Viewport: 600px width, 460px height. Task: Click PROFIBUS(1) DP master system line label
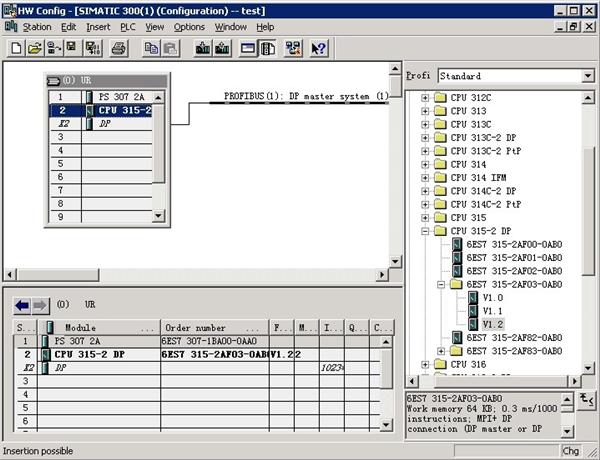[306, 96]
